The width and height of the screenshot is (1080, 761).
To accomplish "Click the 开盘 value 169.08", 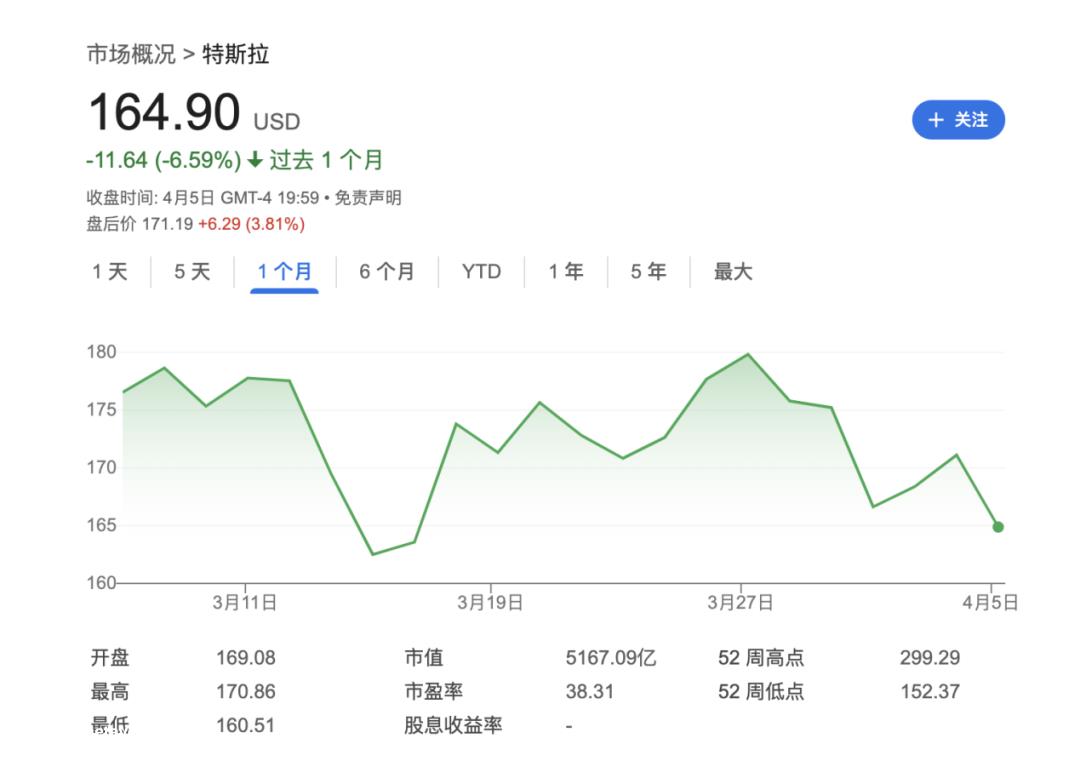I will (246, 658).
